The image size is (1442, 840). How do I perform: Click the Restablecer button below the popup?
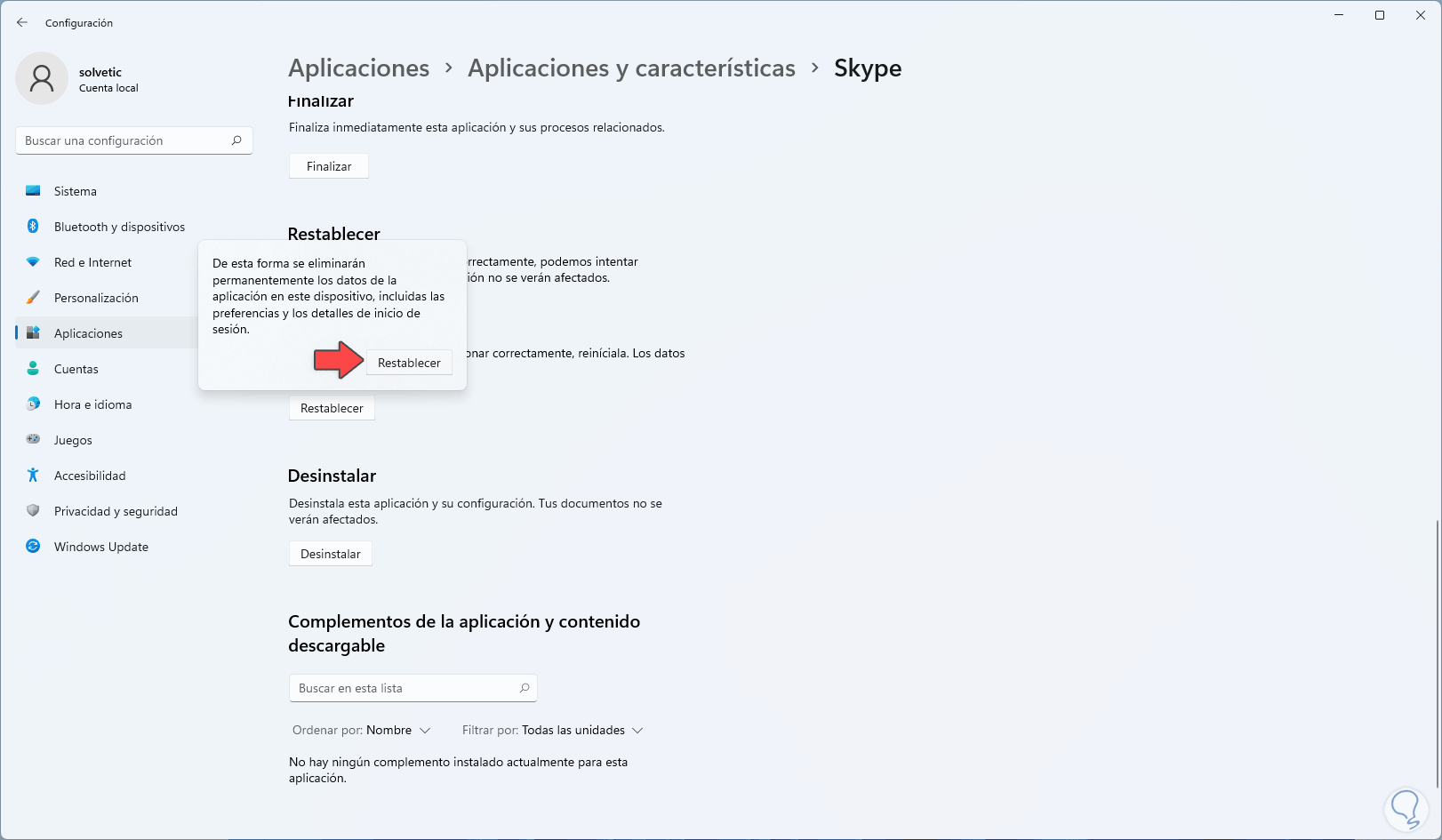332,408
